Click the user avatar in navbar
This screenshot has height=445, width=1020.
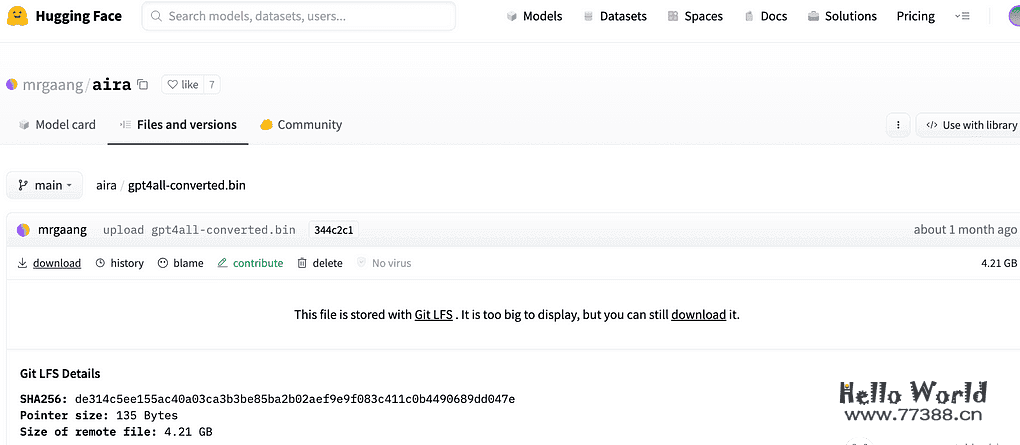pyautogui.click(x=1013, y=16)
